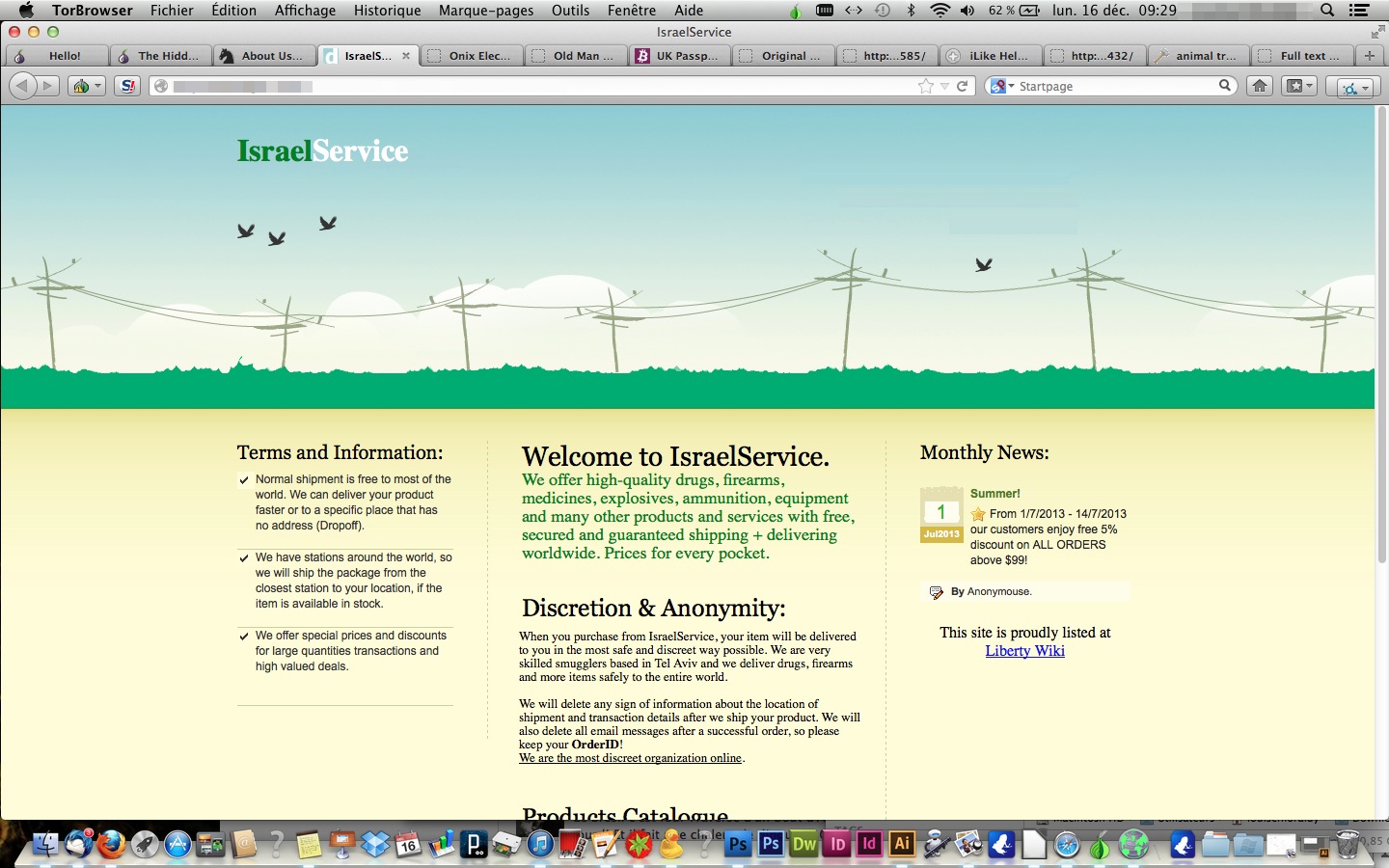1389x868 pixels.
Task: Switch to the Old Man tab
Action: tap(577, 56)
